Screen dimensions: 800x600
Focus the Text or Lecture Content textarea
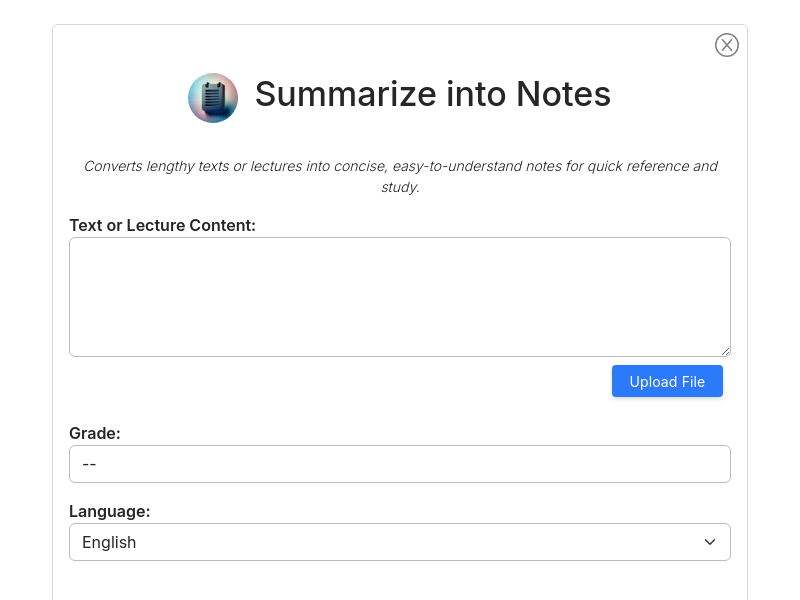click(x=400, y=297)
